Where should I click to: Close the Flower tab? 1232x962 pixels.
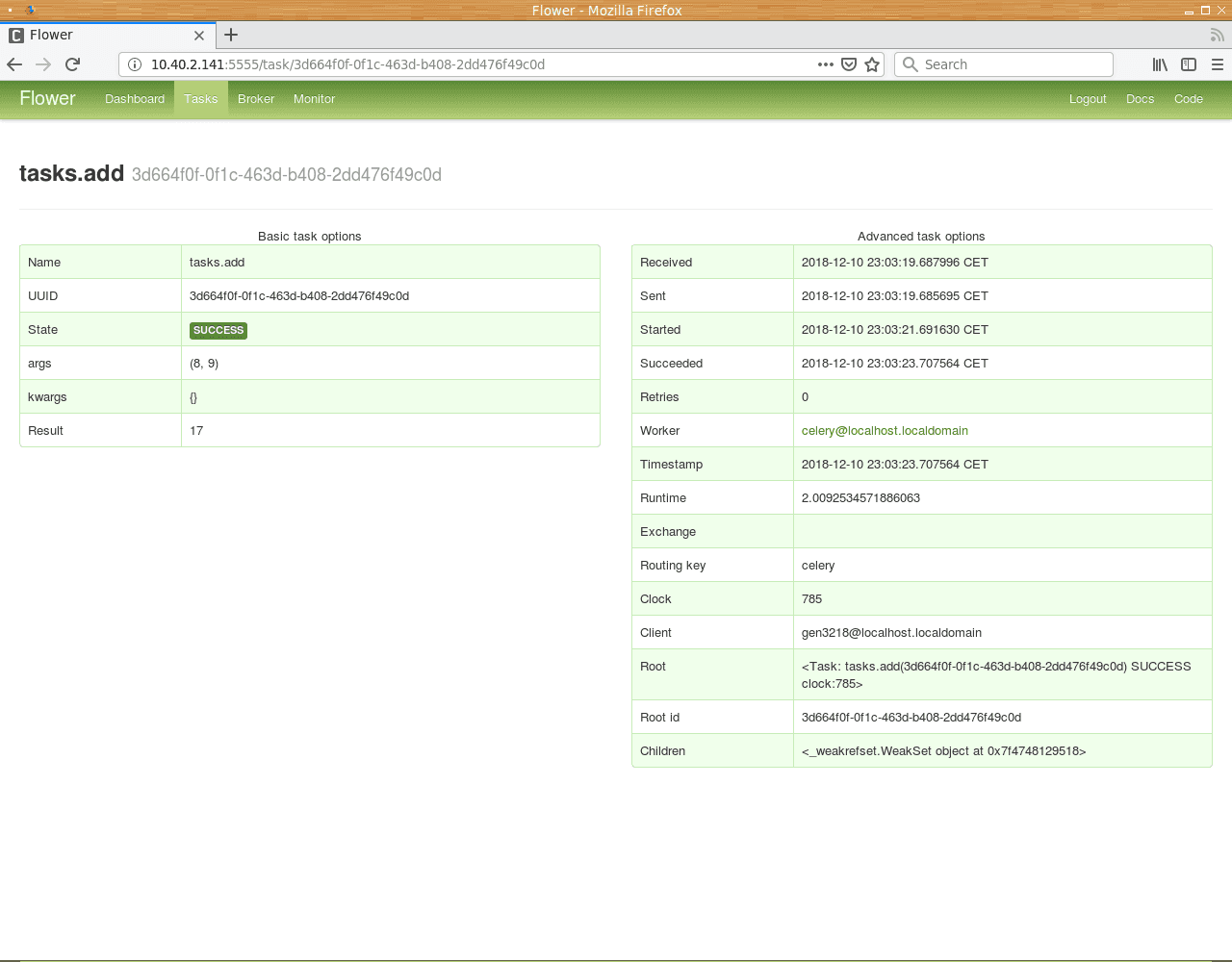(x=199, y=36)
